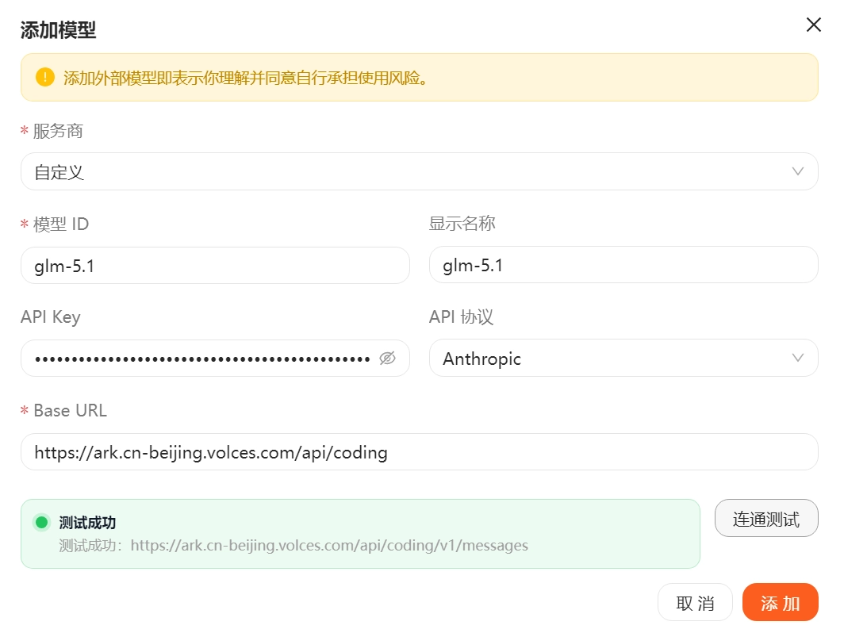Open the Anthropic protocol selector

tap(610, 358)
